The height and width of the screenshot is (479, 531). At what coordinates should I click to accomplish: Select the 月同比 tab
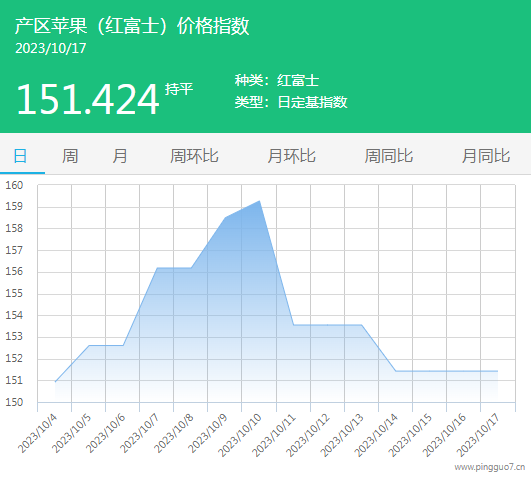(486, 156)
